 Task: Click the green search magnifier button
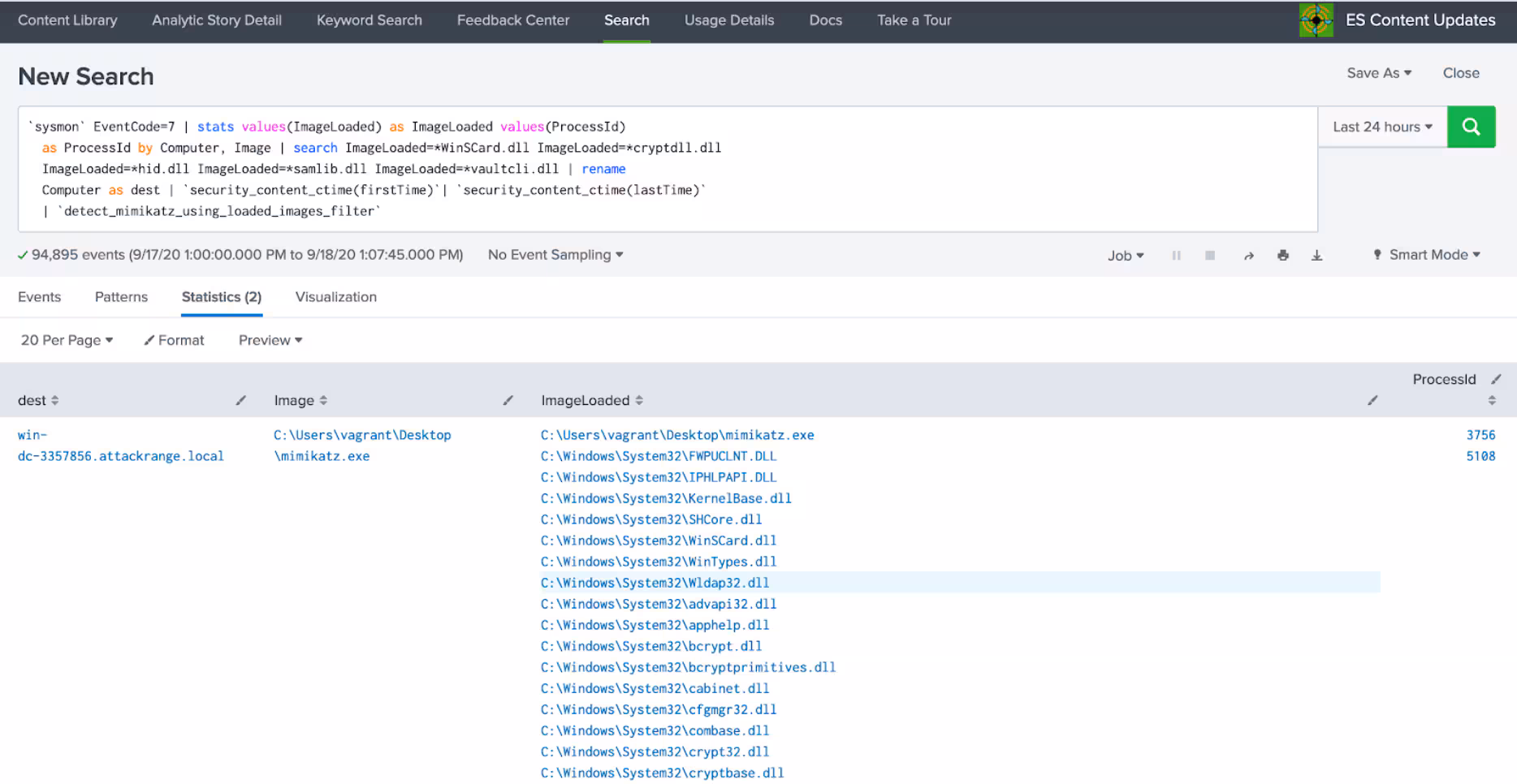(1471, 127)
